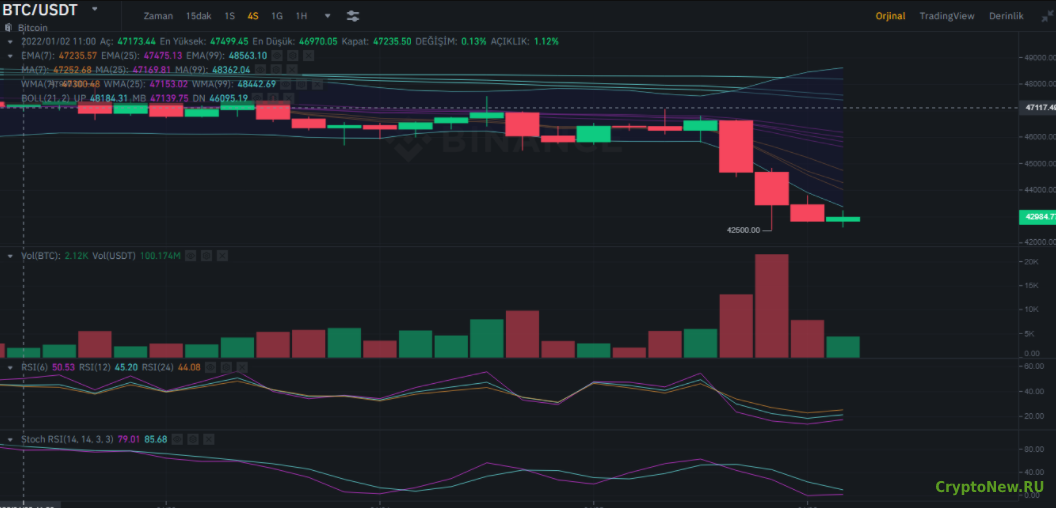Click the Stoch RSI value 85.68
Screen dimensions: 1056x508
[x=156, y=439]
